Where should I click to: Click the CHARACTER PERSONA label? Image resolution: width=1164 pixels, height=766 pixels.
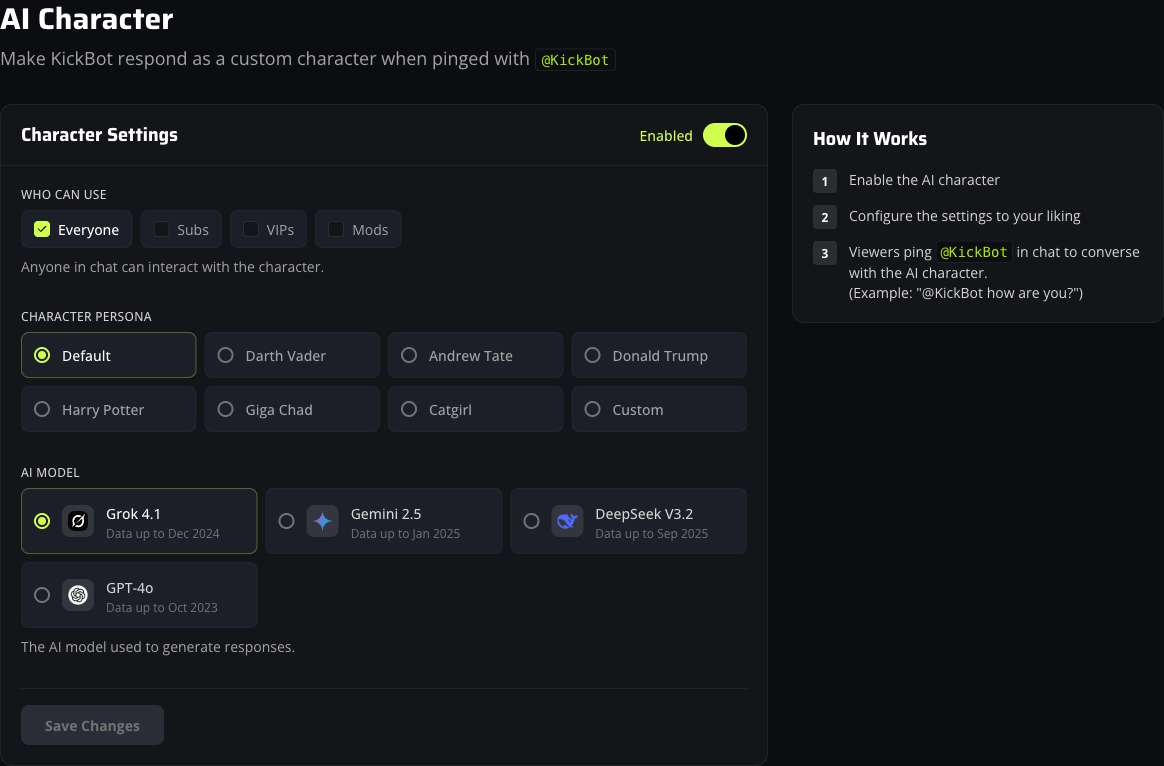pyautogui.click(x=86, y=316)
